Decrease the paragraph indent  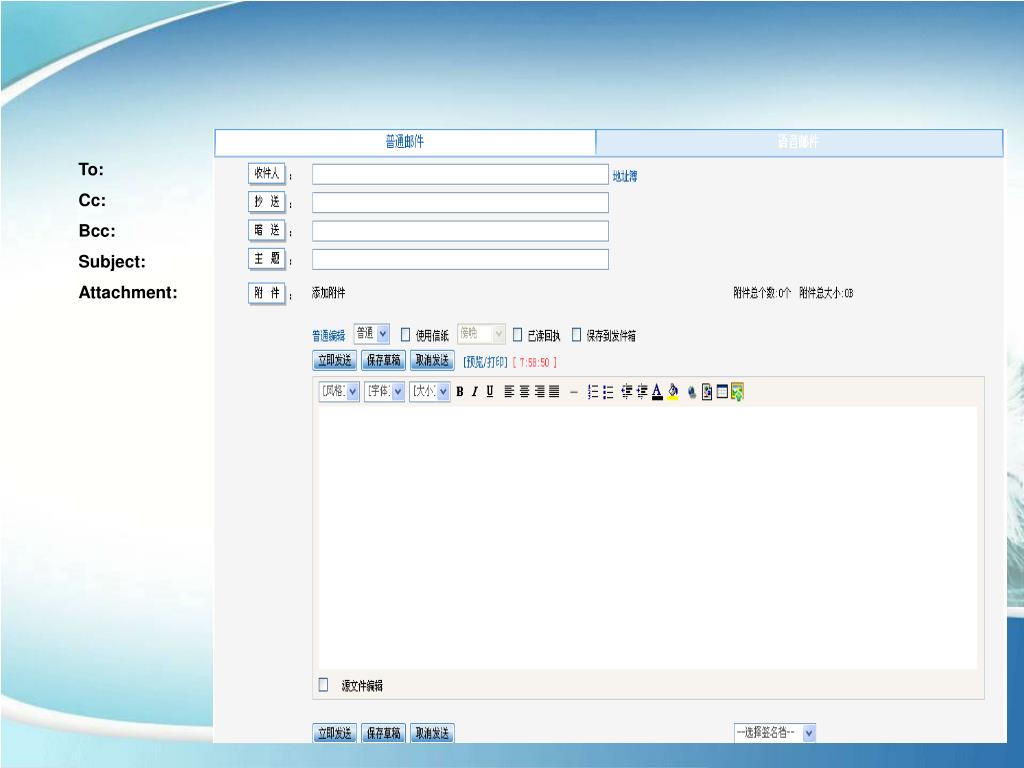(627, 392)
